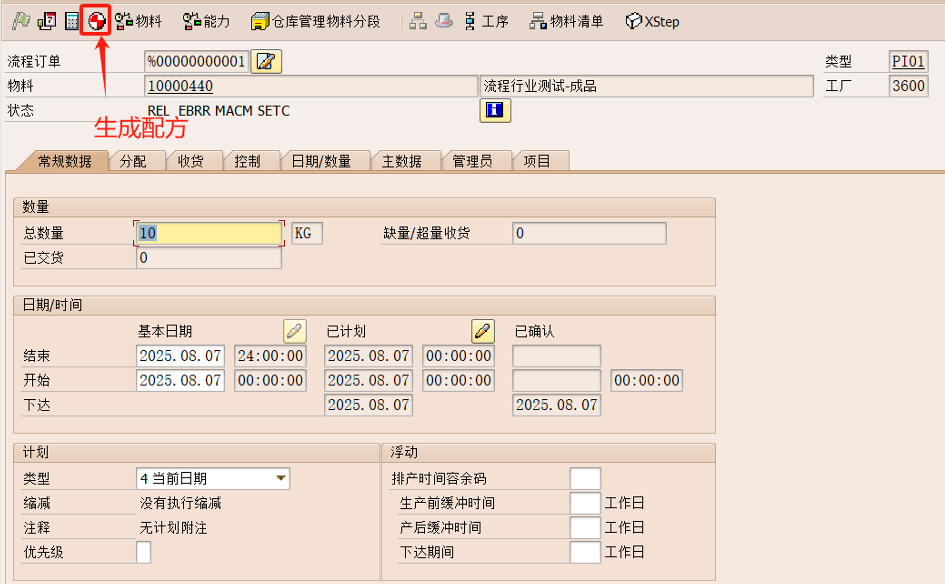Click the 生产前缓冲时间 field
945x584 pixels.
pyautogui.click(x=585, y=503)
